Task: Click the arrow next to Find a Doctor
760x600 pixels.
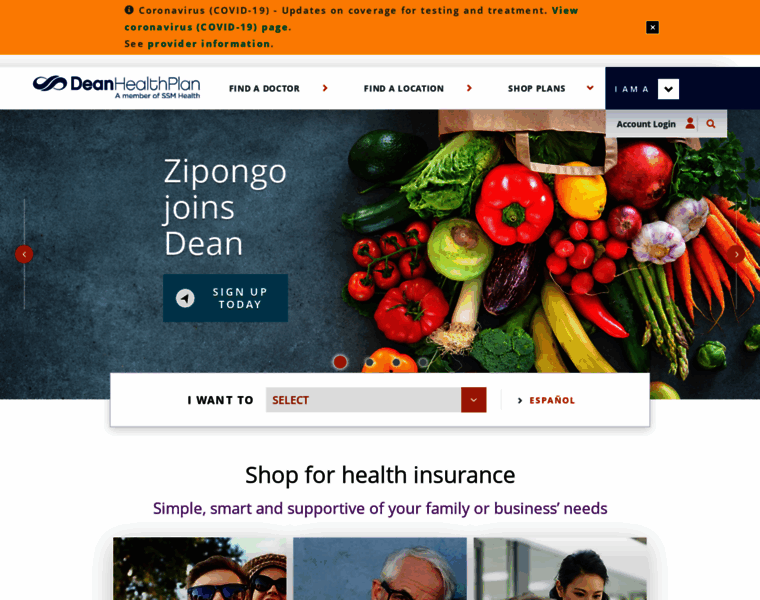Action: [x=325, y=88]
